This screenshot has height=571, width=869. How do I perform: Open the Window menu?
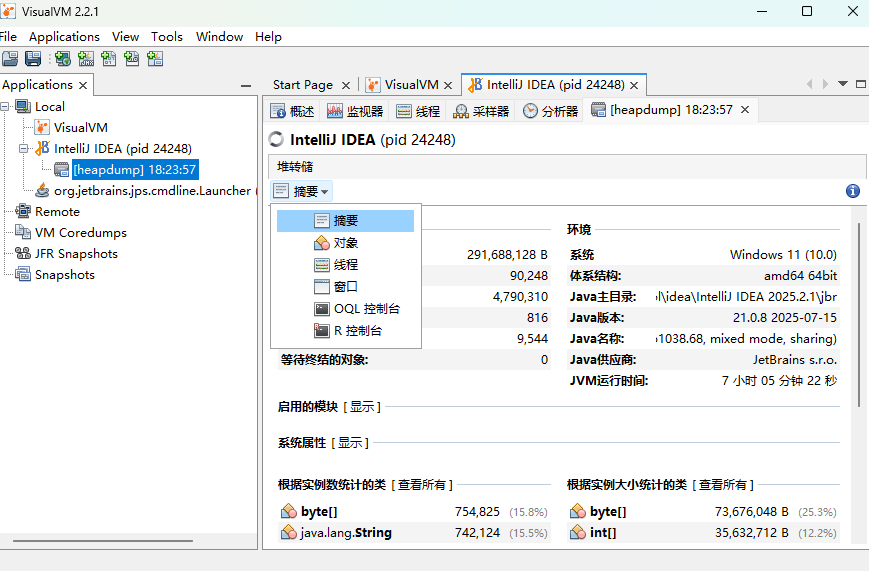[219, 37]
